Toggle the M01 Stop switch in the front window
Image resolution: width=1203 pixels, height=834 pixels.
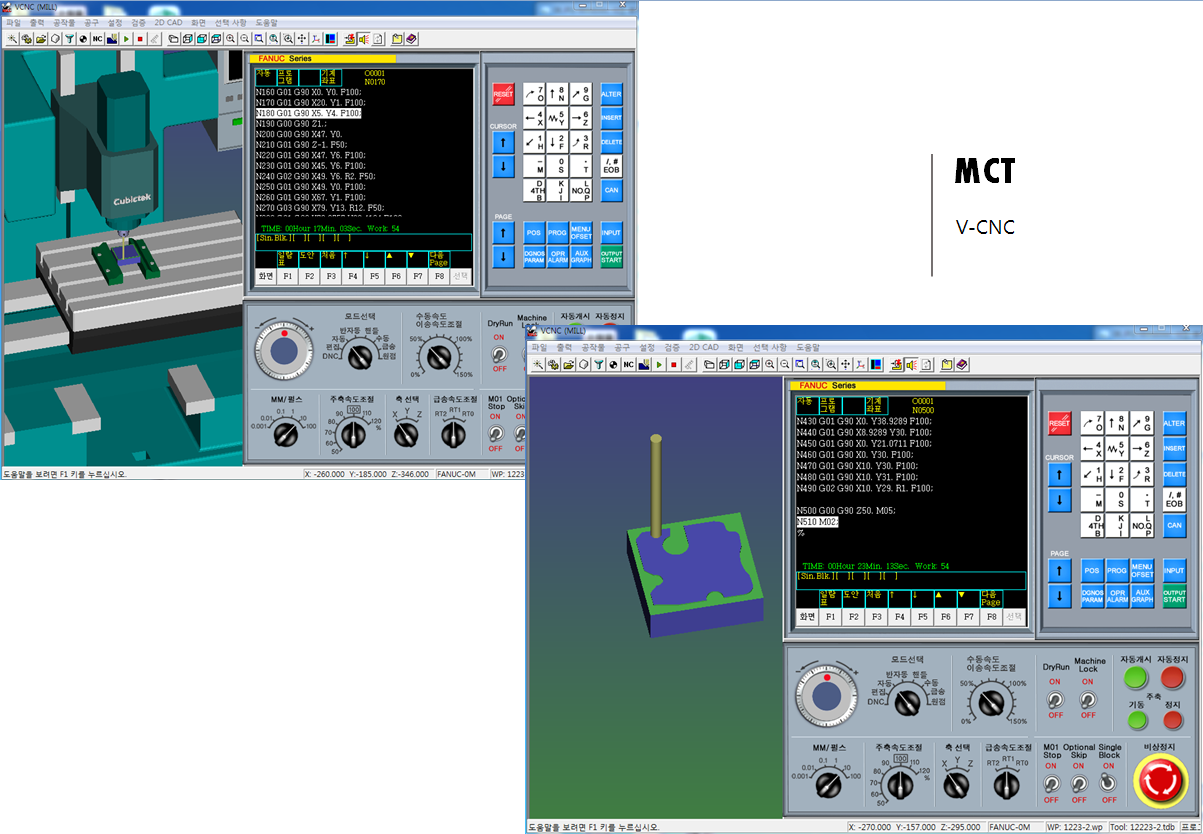tap(1051, 784)
